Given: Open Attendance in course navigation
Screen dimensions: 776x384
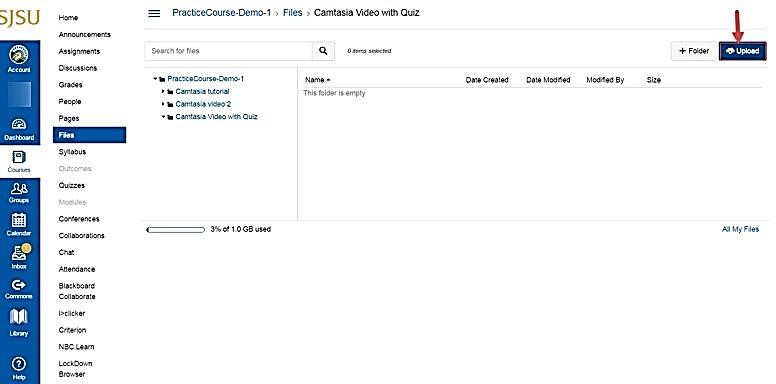Looking at the screenshot, I should tap(77, 269).
